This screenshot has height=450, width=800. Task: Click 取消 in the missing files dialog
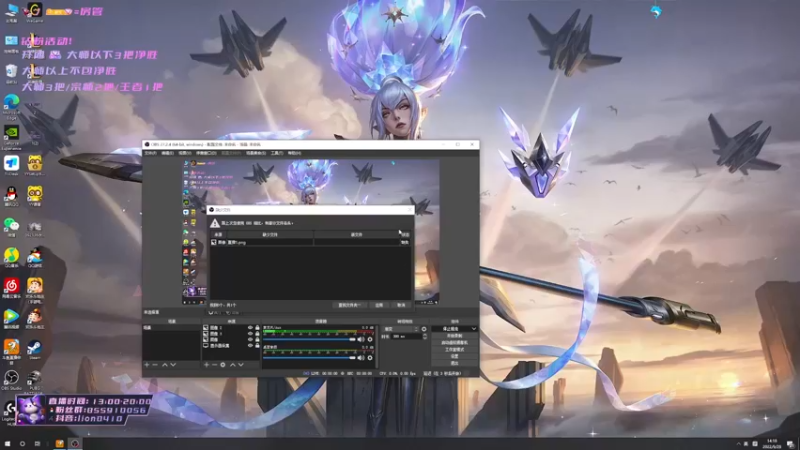coord(402,305)
